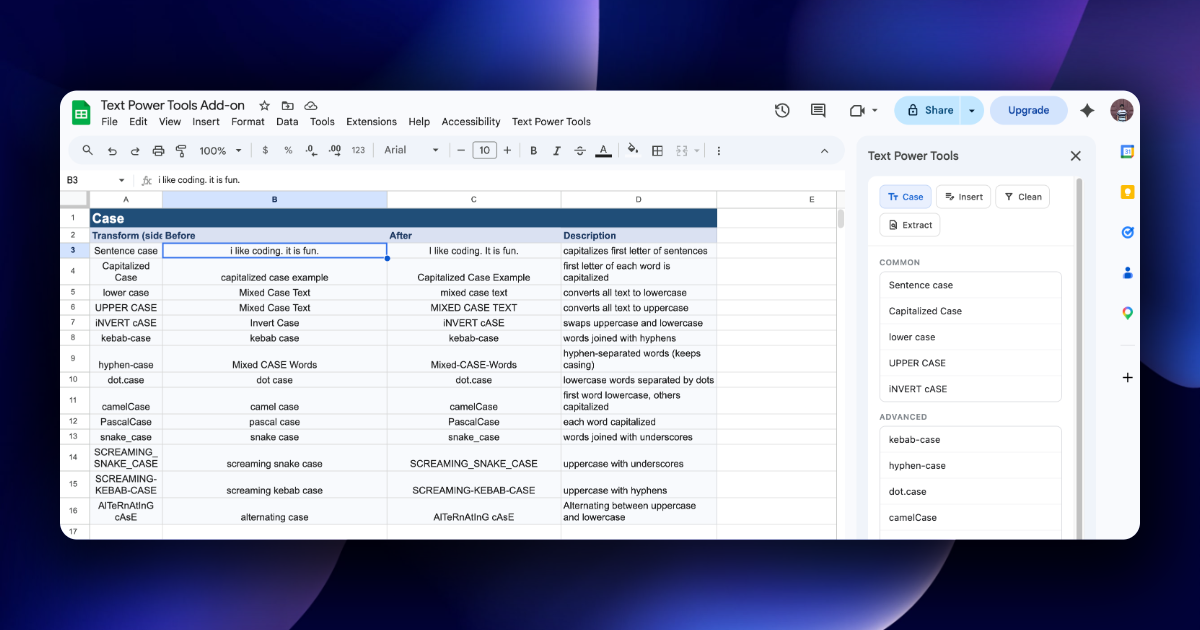Toggle strikethrough formatting
This screenshot has height=630, width=1200.
pos(580,150)
